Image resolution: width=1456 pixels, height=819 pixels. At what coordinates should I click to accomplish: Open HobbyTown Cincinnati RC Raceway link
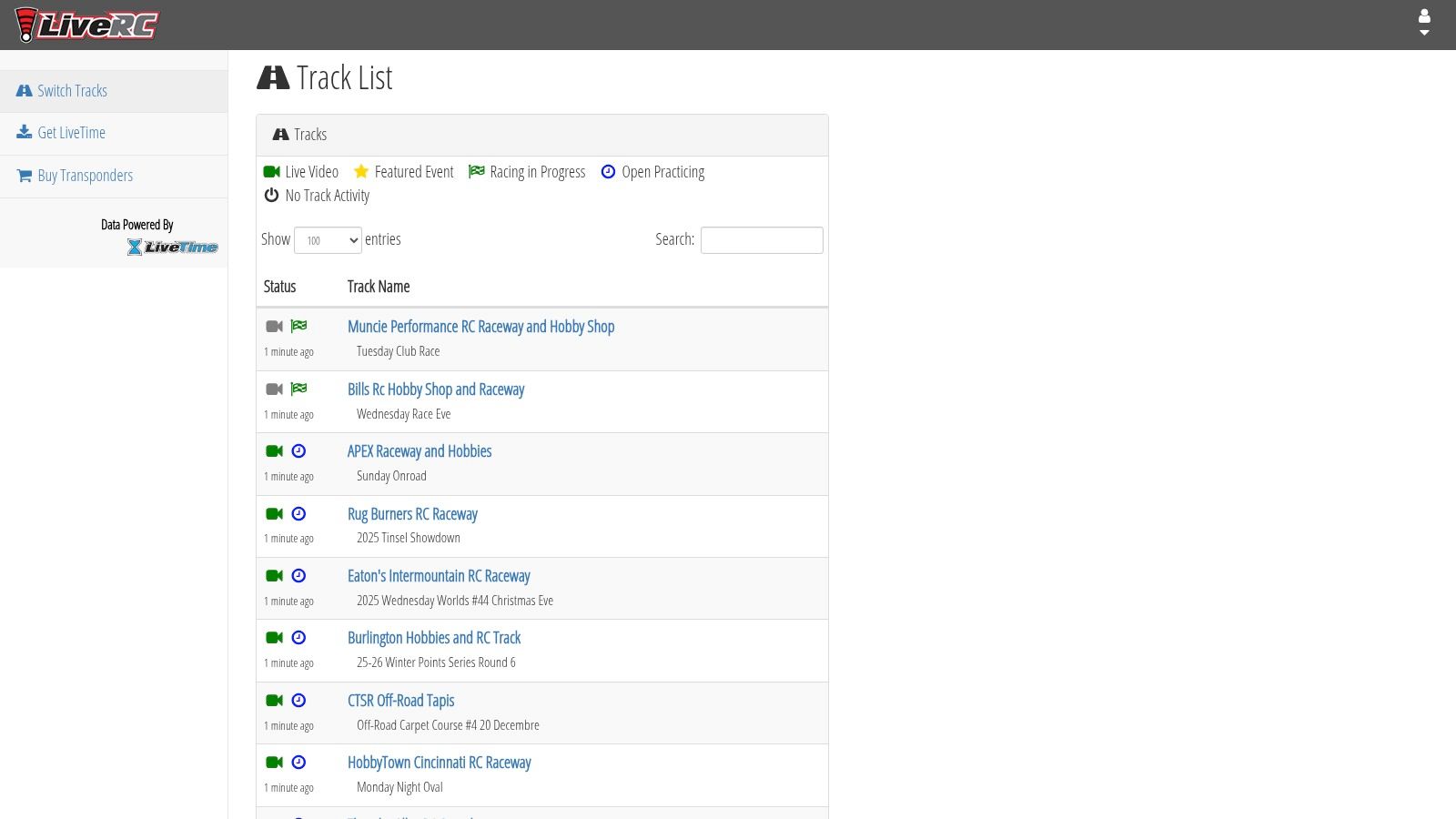point(440,763)
